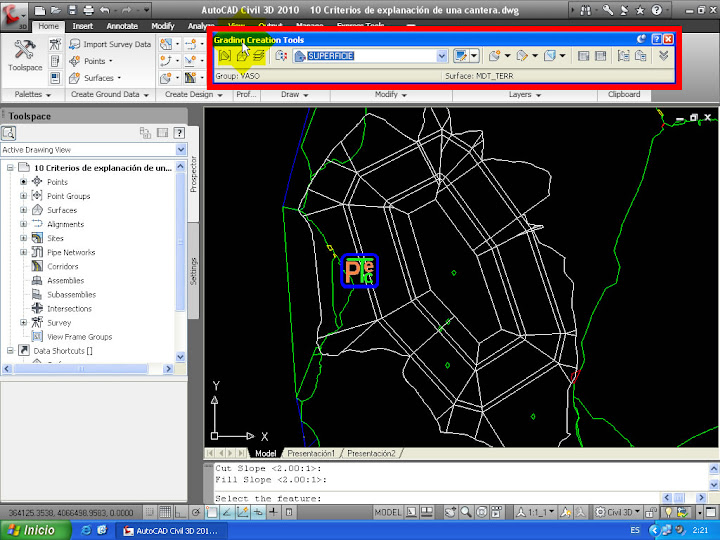Click Set the Target Surface icon

click(242, 56)
